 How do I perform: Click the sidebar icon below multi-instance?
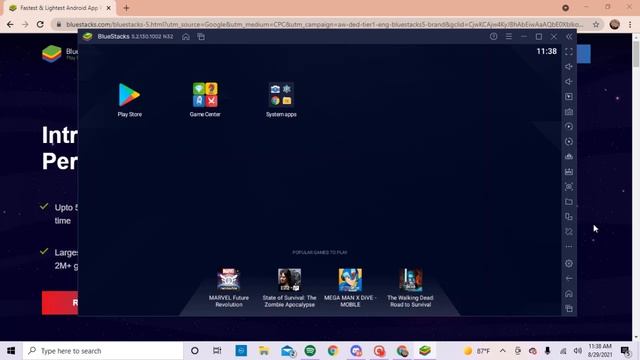tap(569, 231)
